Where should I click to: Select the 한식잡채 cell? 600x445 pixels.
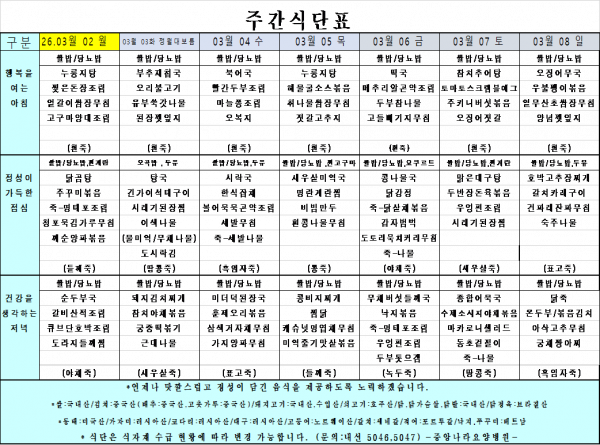(238, 193)
